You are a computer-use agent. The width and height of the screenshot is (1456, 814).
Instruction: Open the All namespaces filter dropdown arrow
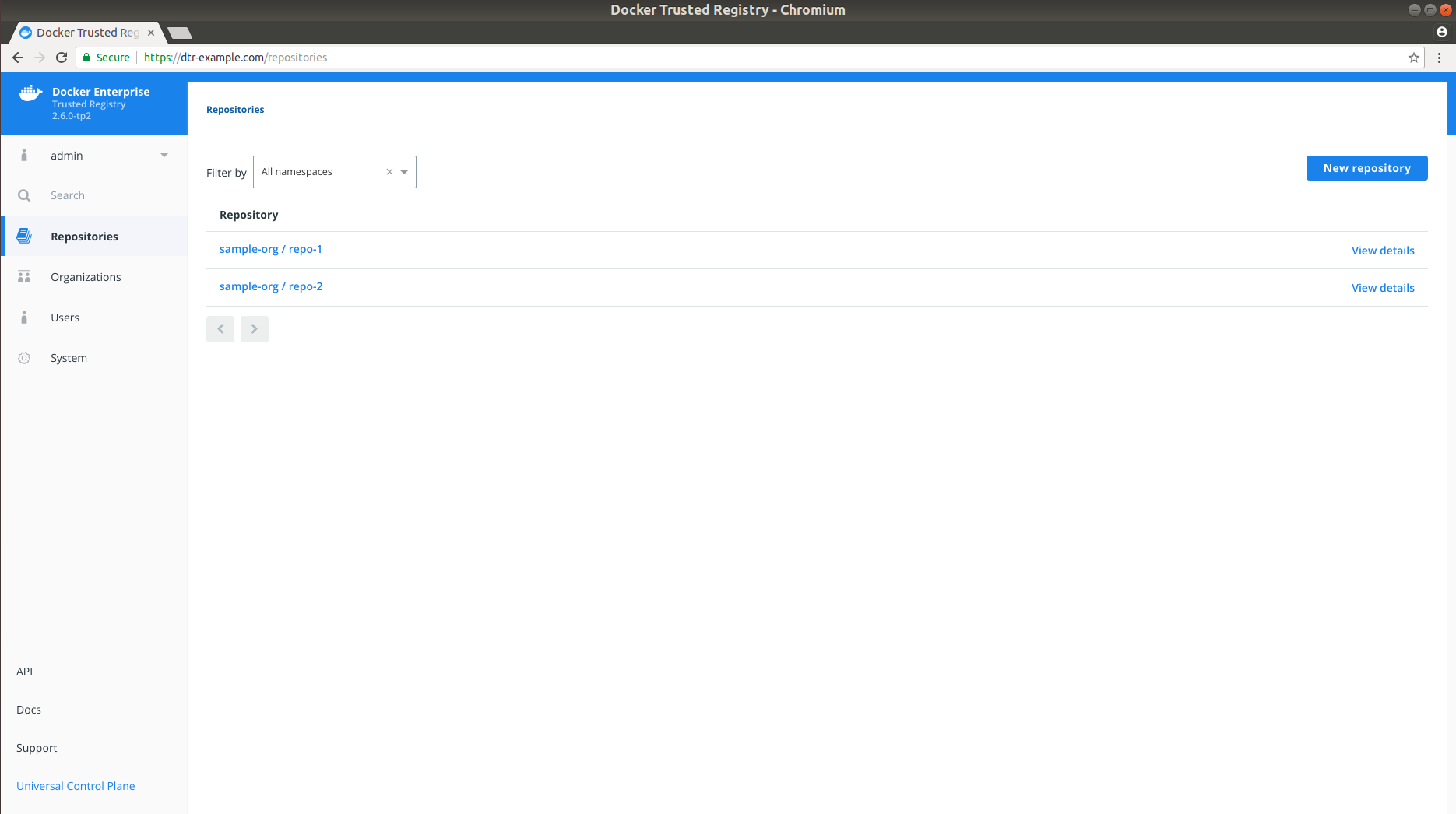404,172
